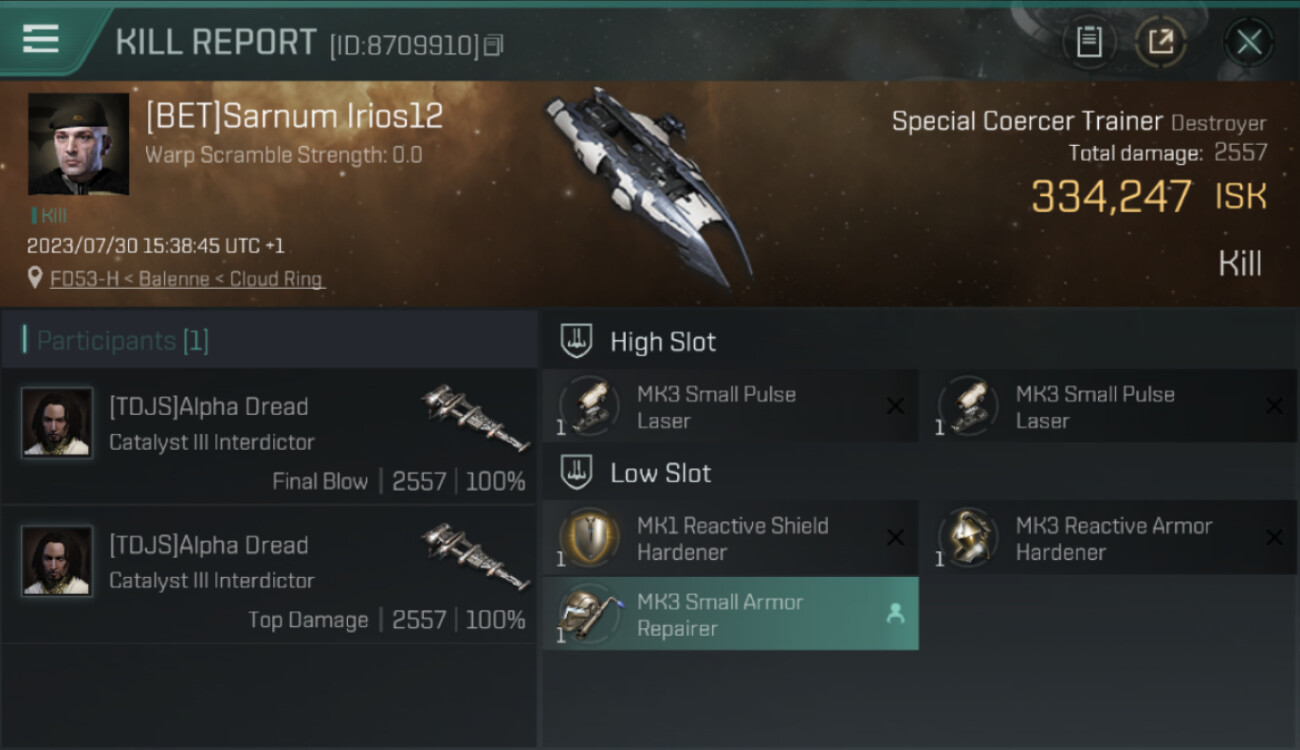Click the location pin icon
The image size is (1300, 750).
[36, 278]
